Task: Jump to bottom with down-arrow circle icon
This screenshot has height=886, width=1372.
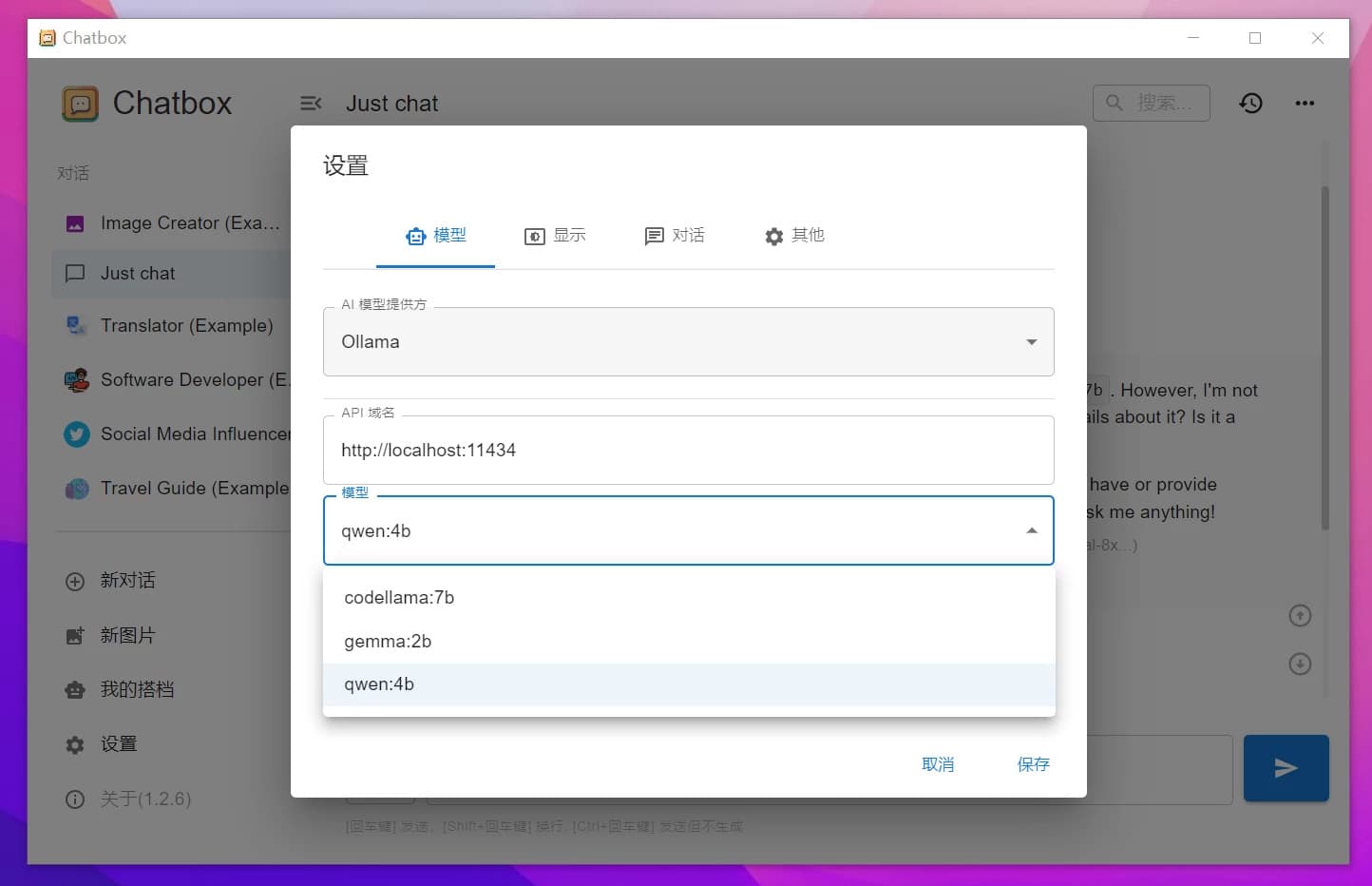Action: point(1300,664)
